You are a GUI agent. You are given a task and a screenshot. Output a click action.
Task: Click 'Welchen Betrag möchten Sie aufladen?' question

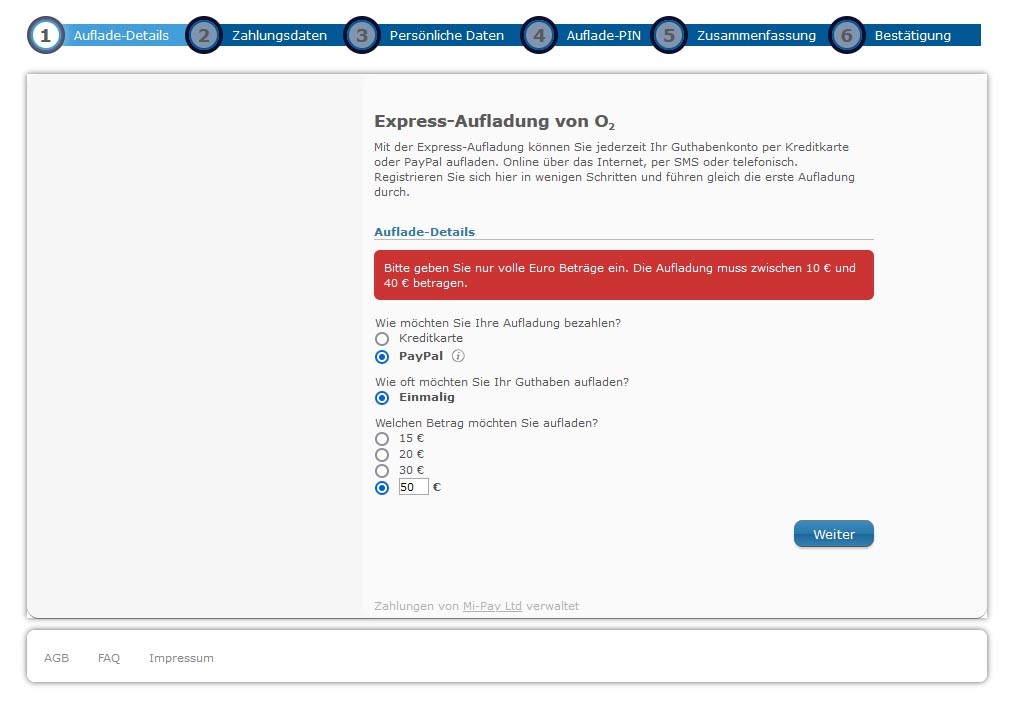pyautogui.click(x=486, y=423)
